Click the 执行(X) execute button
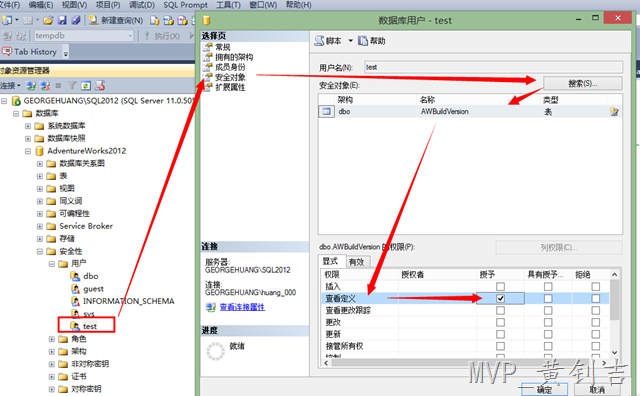 tap(162, 36)
